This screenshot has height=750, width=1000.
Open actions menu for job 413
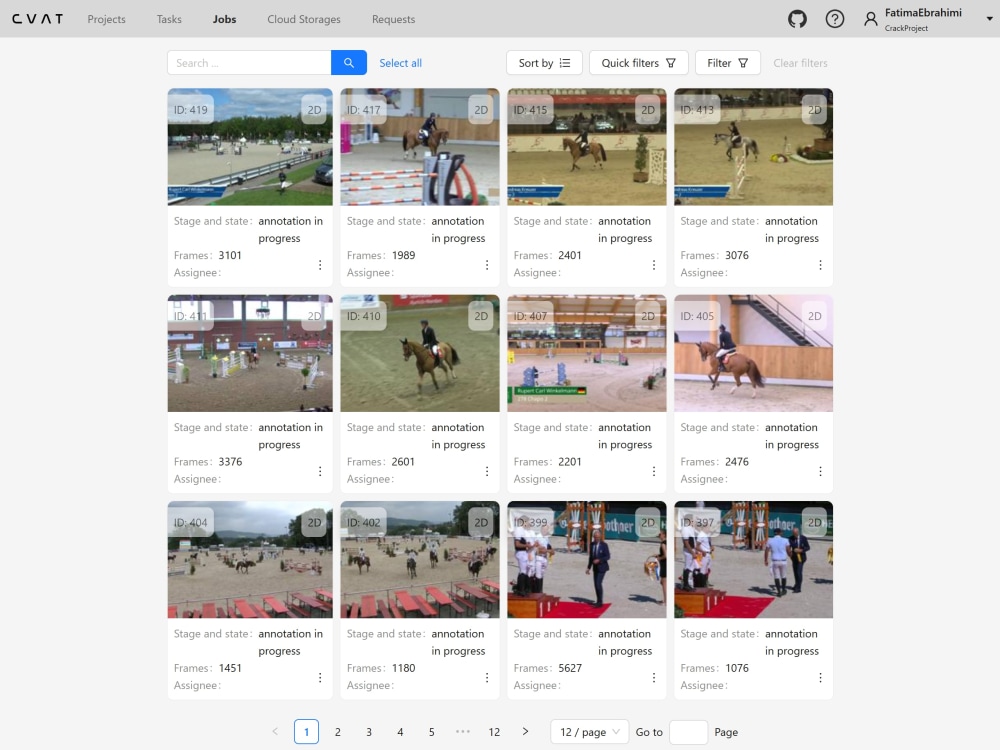tap(820, 265)
